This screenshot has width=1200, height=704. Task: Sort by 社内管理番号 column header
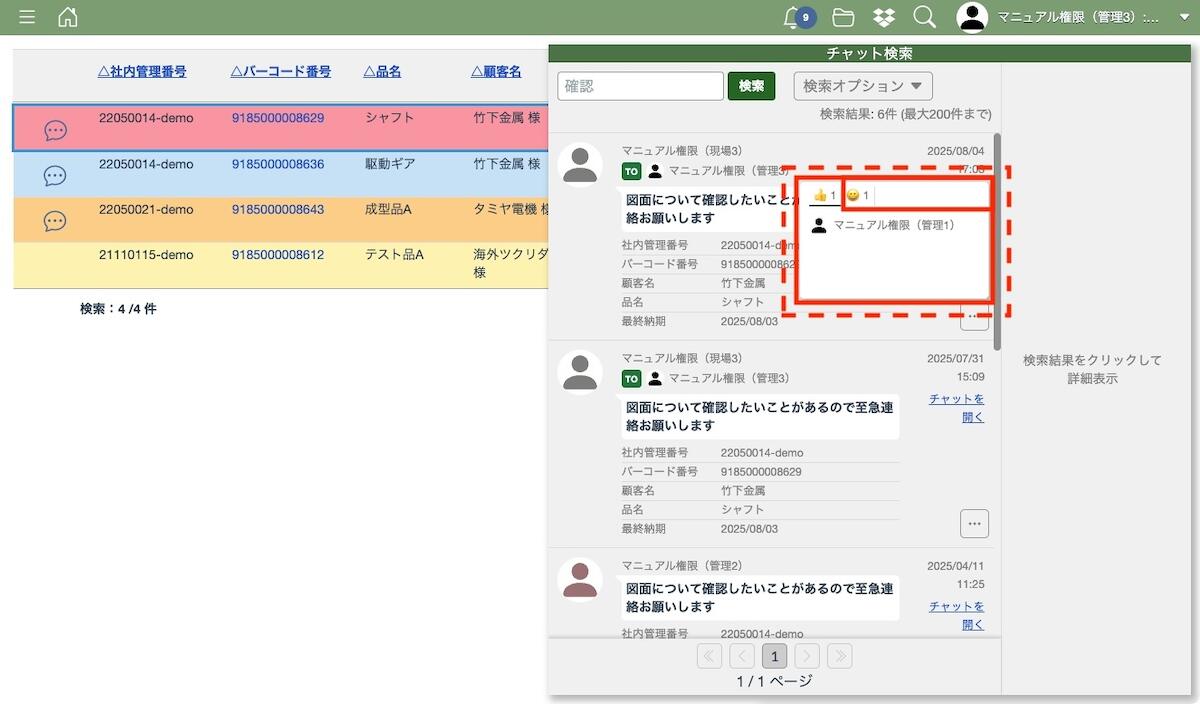[142, 72]
